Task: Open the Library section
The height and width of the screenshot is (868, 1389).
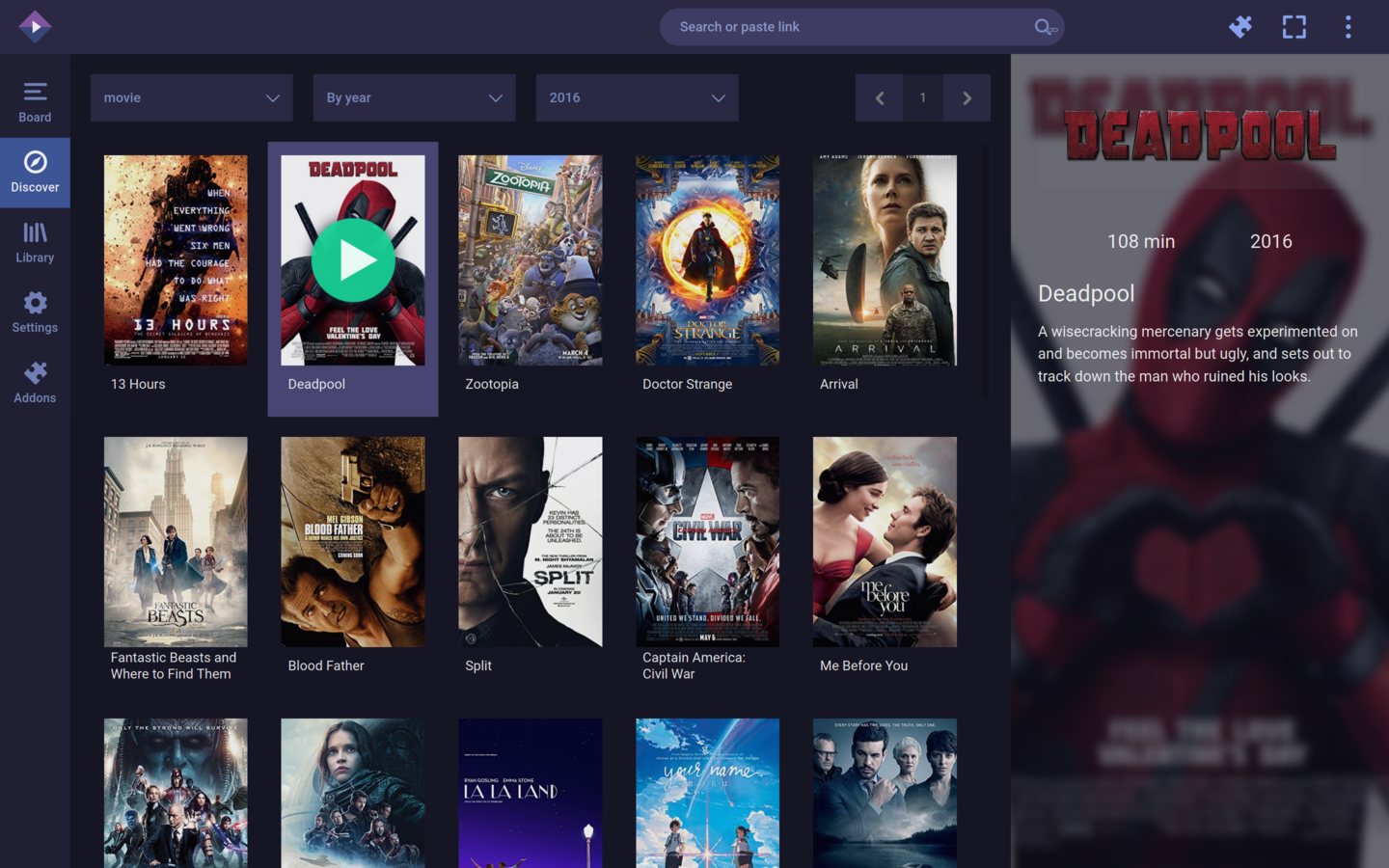Action: (x=35, y=242)
